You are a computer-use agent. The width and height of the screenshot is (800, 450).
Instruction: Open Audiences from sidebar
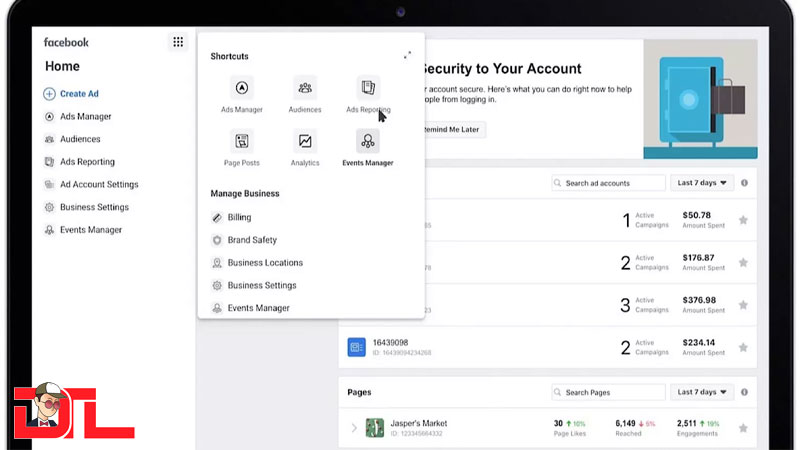point(80,139)
